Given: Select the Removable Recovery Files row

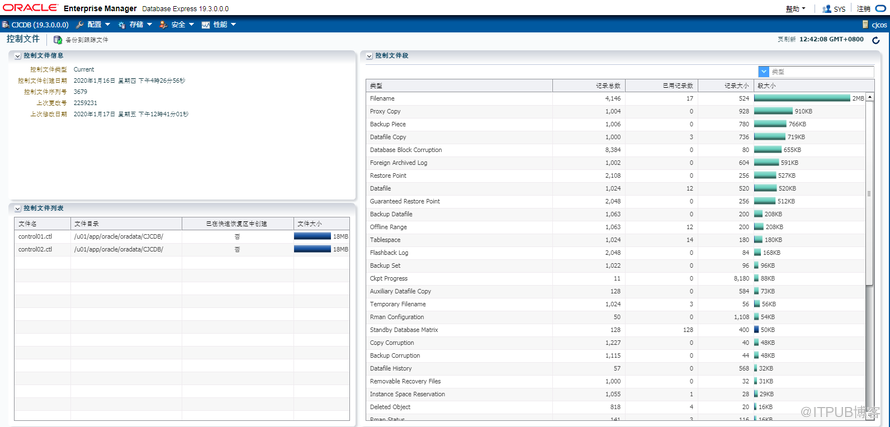Looking at the screenshot, I should (616, 382).
